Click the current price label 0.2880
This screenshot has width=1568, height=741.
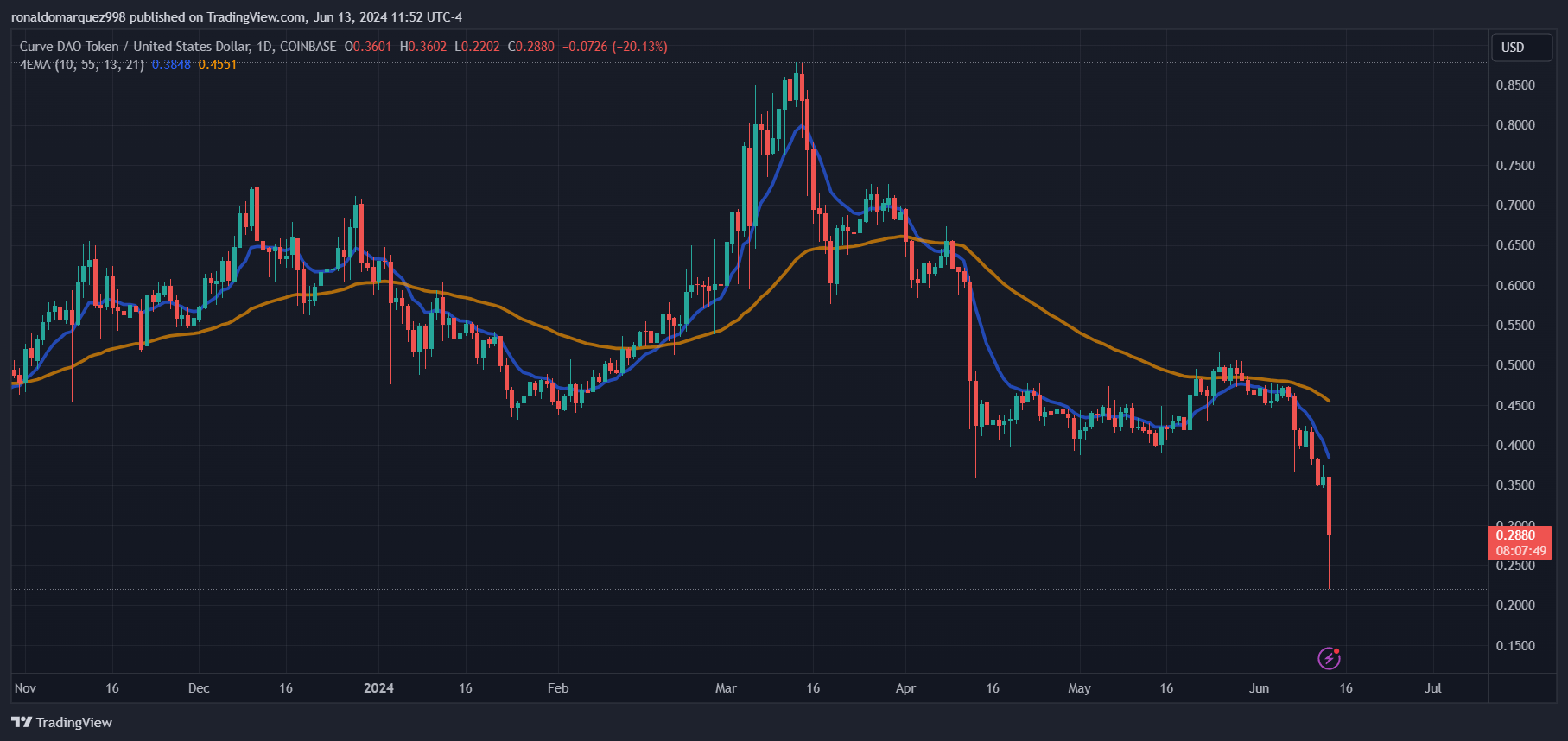tap(1515, 535)
